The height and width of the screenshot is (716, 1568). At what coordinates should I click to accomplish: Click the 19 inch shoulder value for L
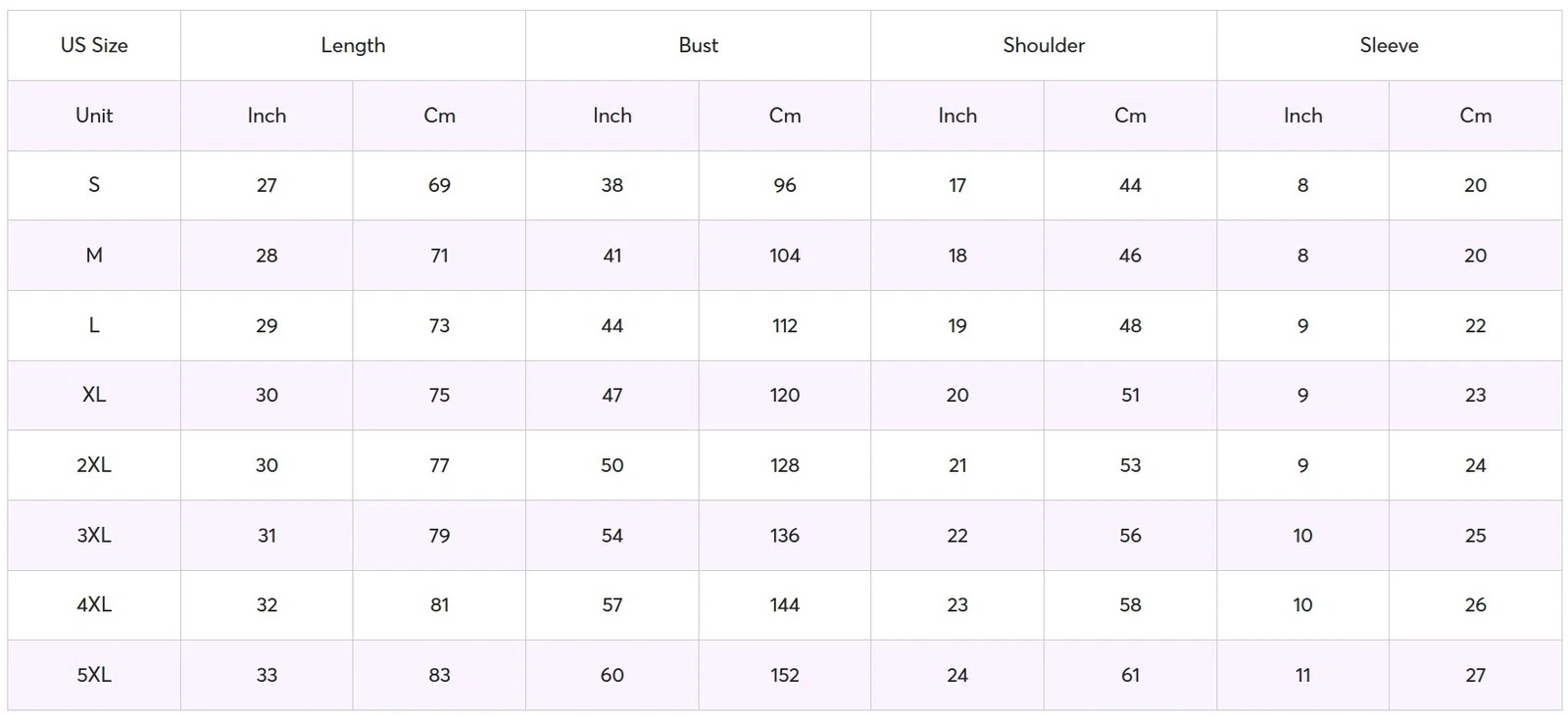click(957, 325)
